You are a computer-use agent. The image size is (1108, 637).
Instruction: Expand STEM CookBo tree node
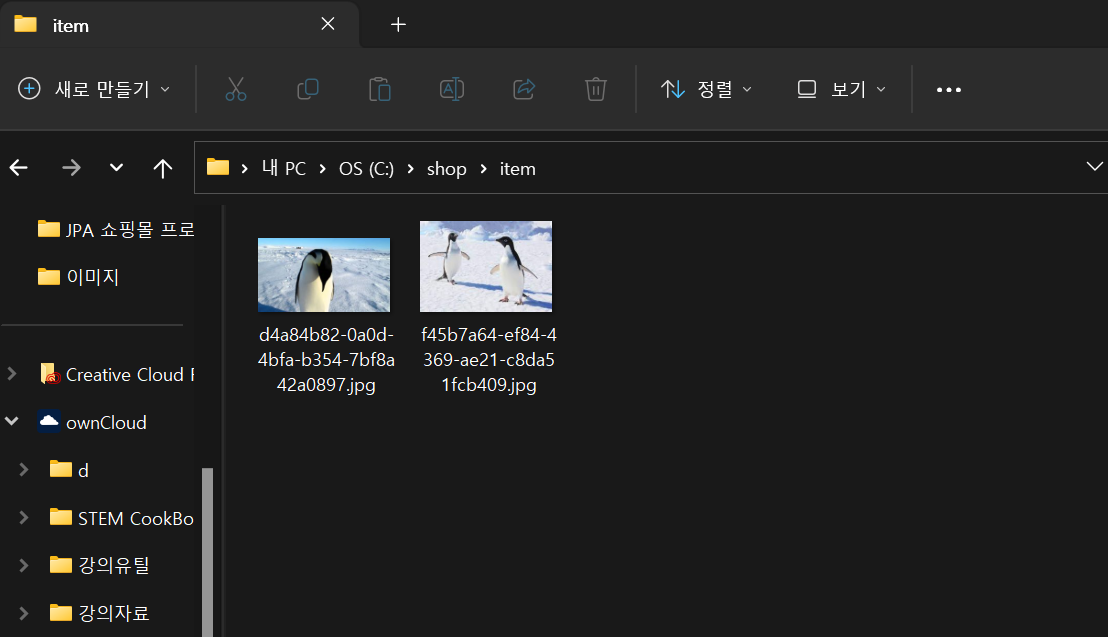coord(23,518)
